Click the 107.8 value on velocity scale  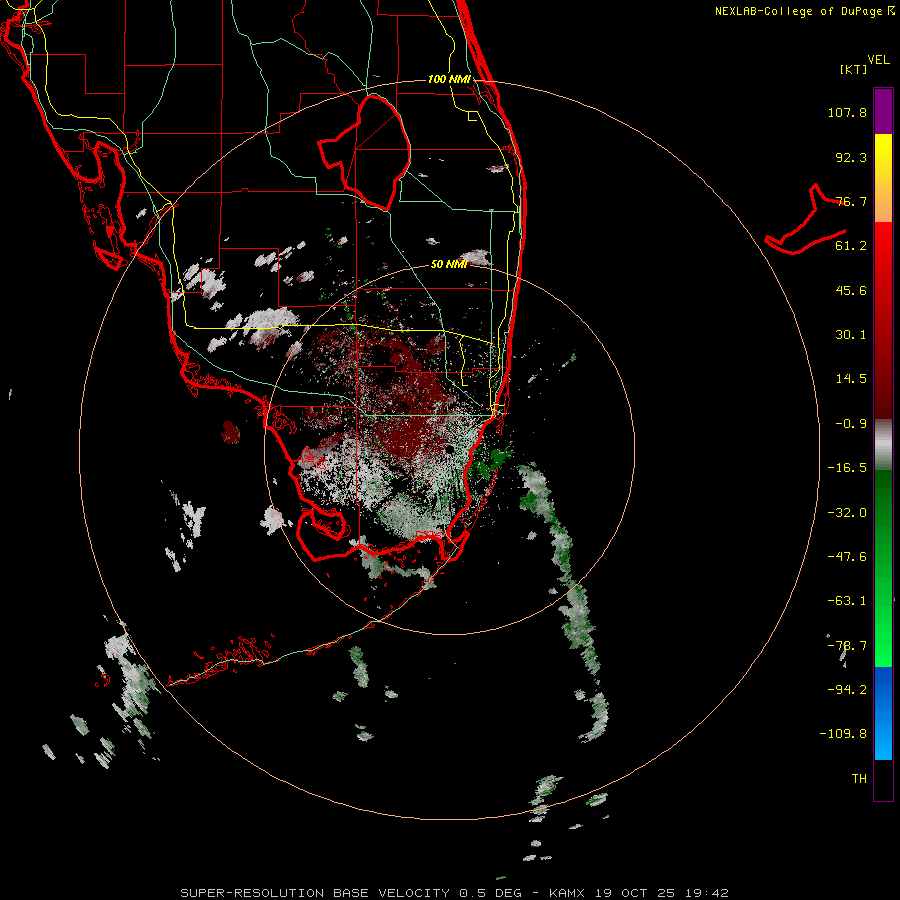(847, 112)
